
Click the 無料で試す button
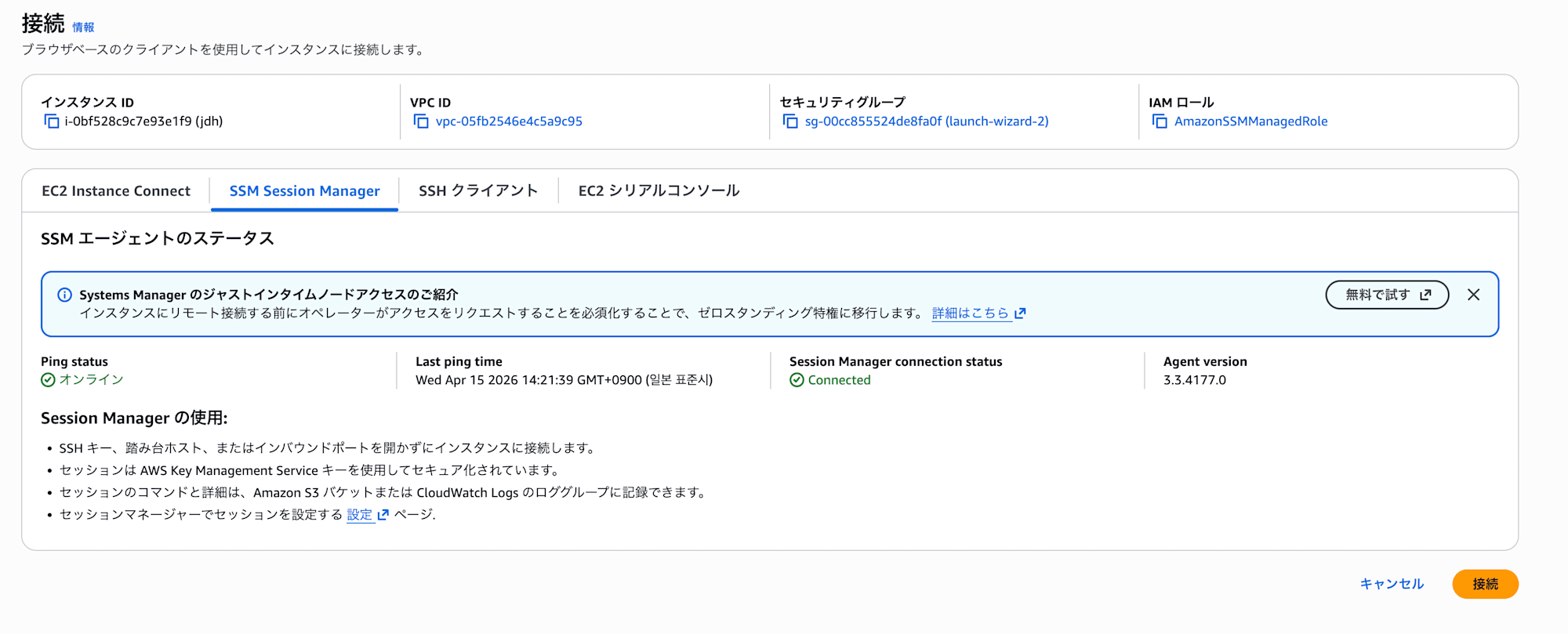(x=1387, y=295)
